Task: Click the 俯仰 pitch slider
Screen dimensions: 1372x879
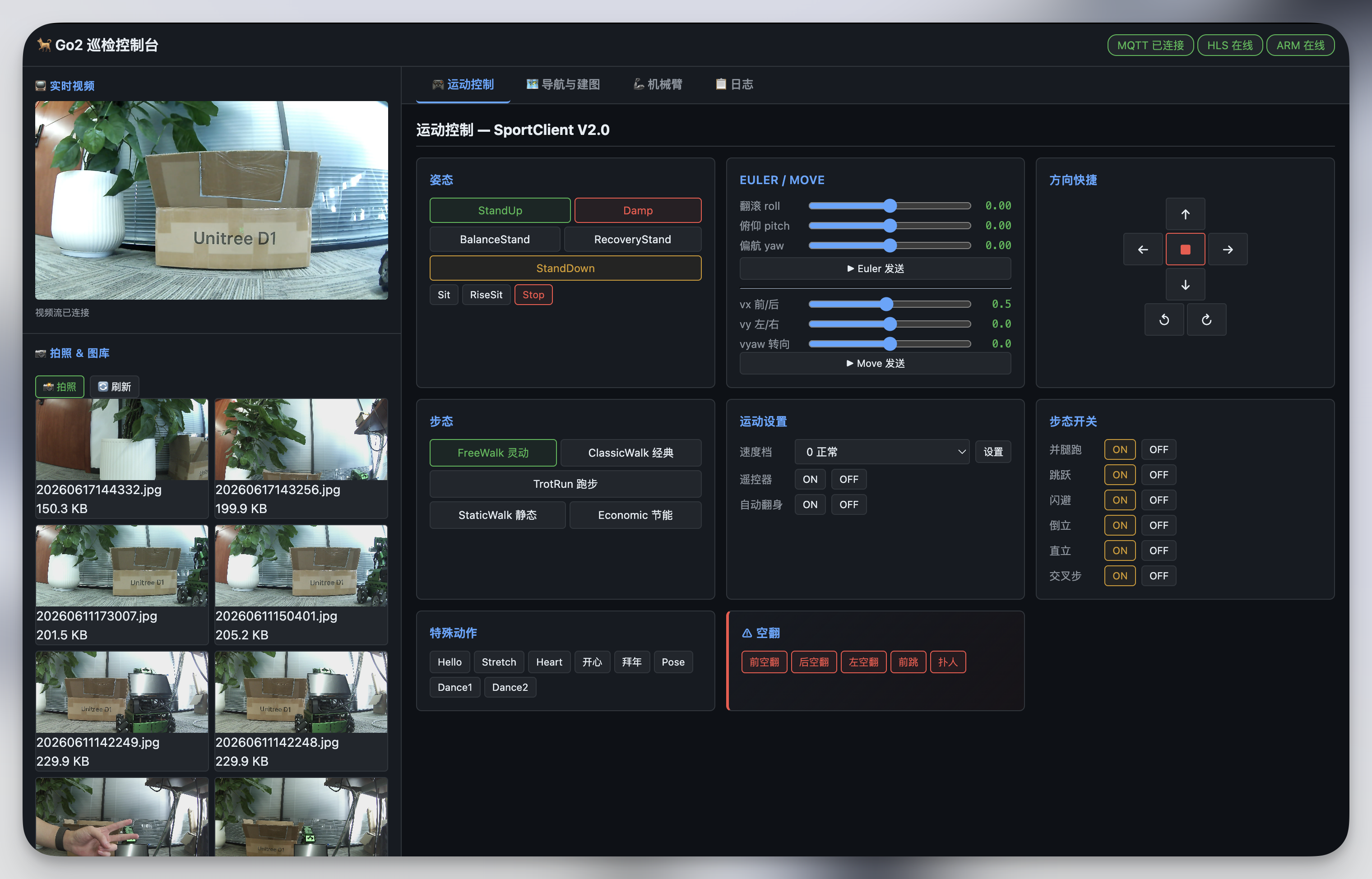Action: (889, 226)
